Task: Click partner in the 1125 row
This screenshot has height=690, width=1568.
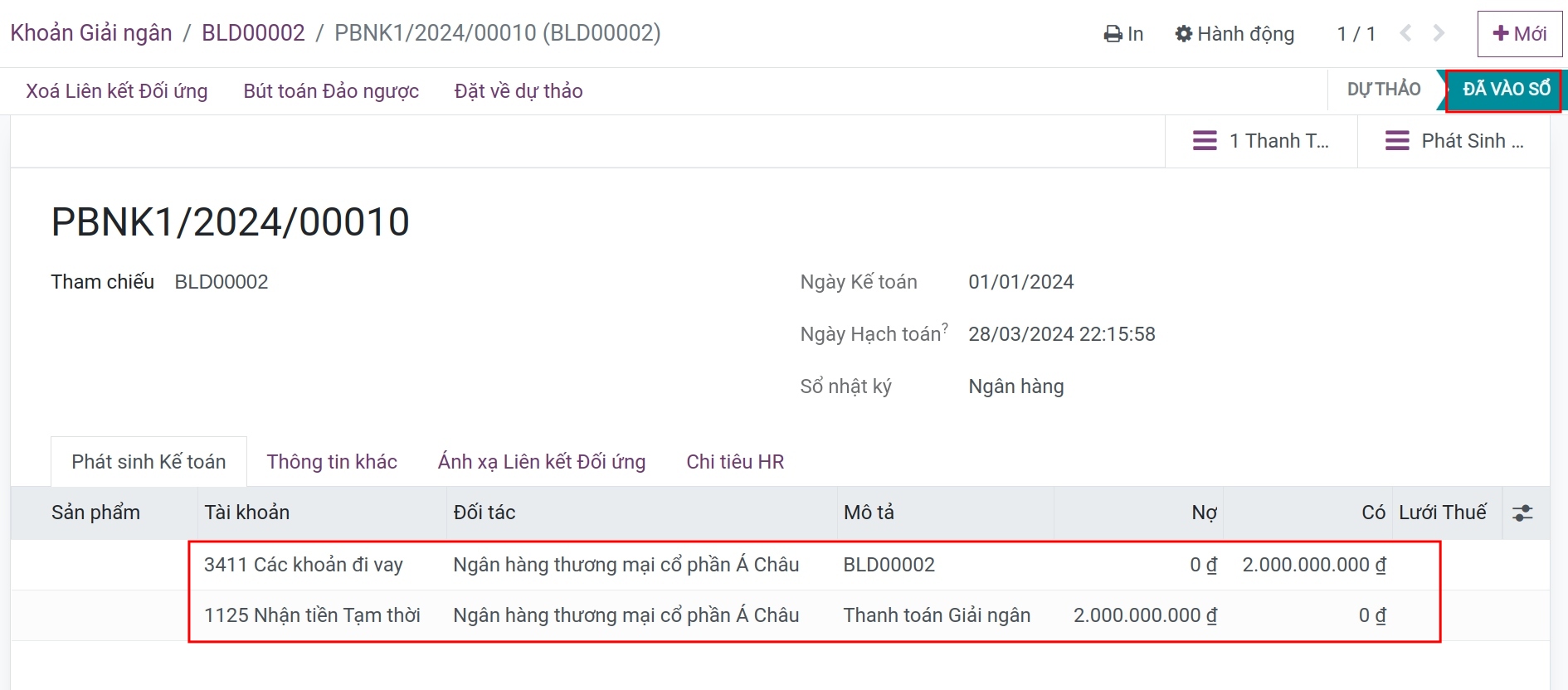Action: [x=626, y=615]
